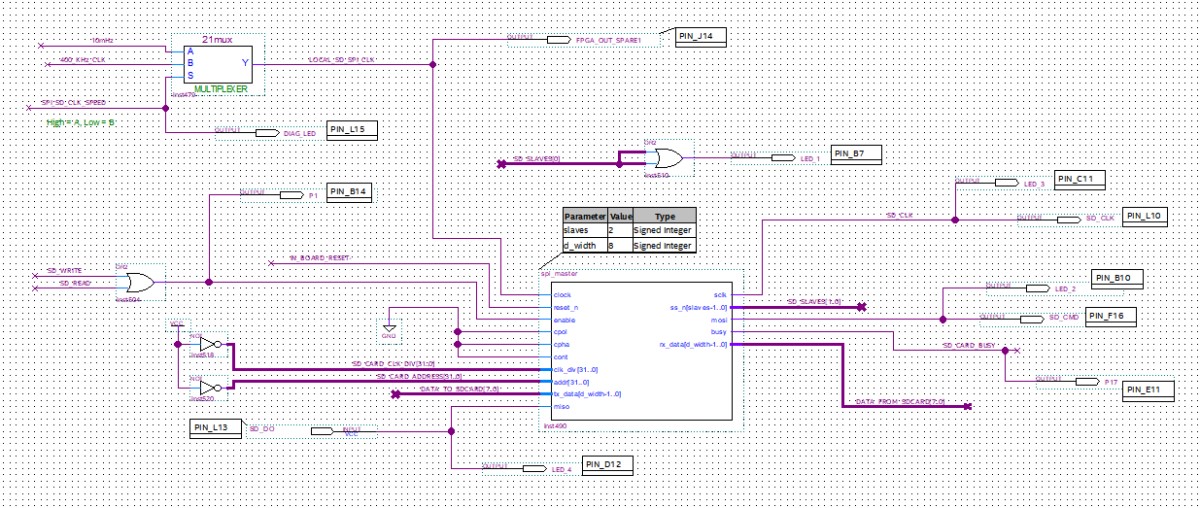Screen dimensions: 1200x508
Task: Select the SD_SLAVES[1..0] bus label
Action: [x=817, y=301]
